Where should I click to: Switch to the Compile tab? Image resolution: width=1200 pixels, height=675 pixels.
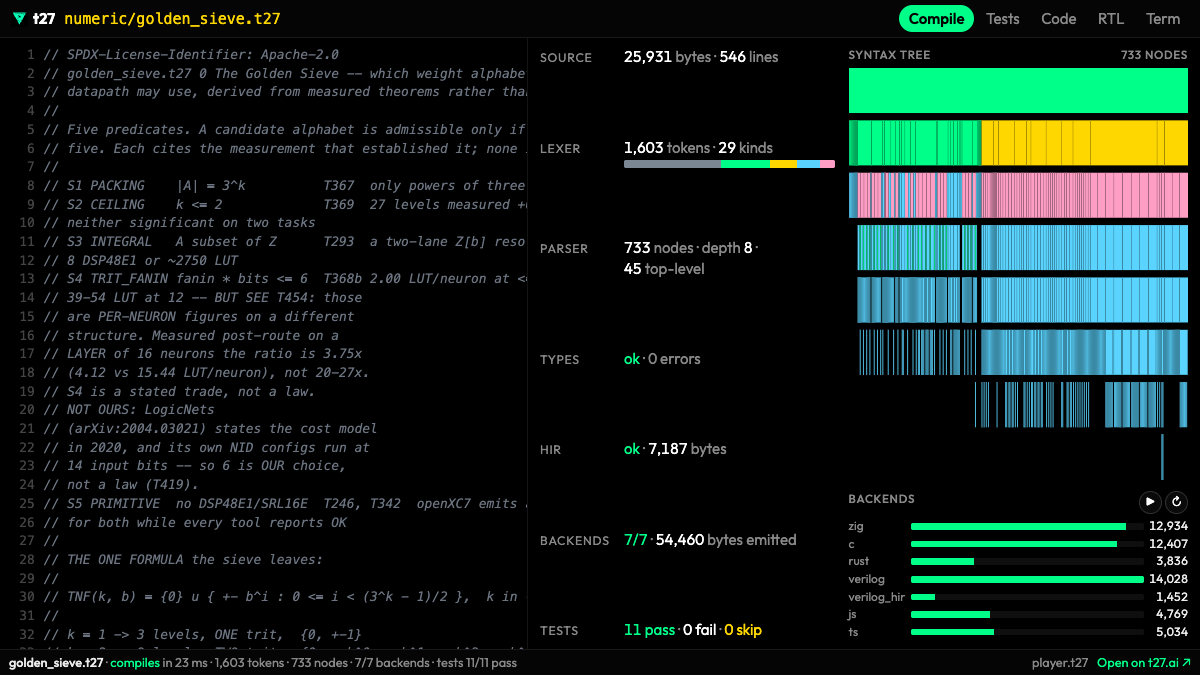[x=936, y=18]
